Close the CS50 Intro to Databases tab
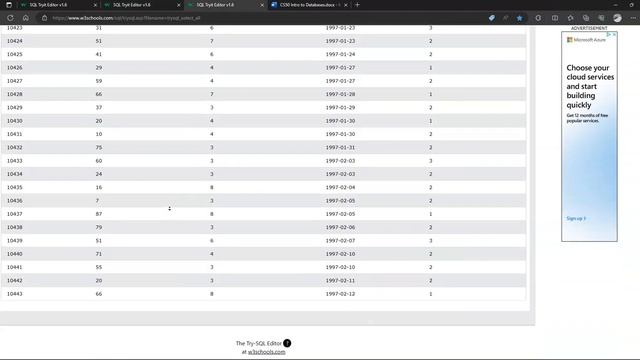 point(346,5)
